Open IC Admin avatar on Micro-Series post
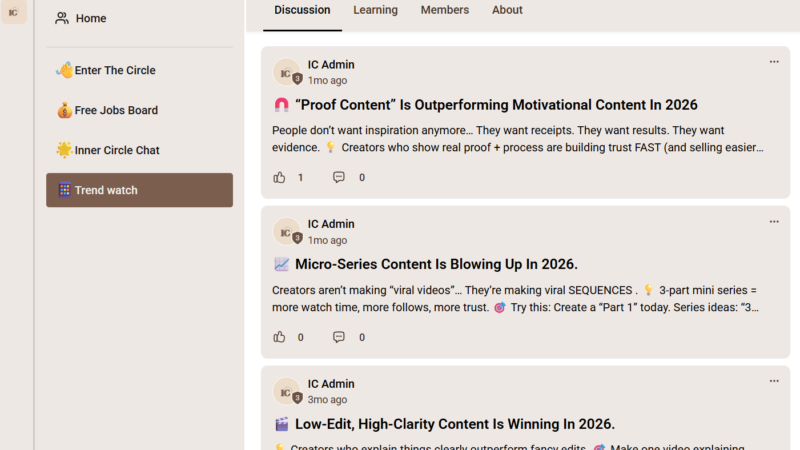The height and width of the screenshot is (450, 800). coord(287,232)
